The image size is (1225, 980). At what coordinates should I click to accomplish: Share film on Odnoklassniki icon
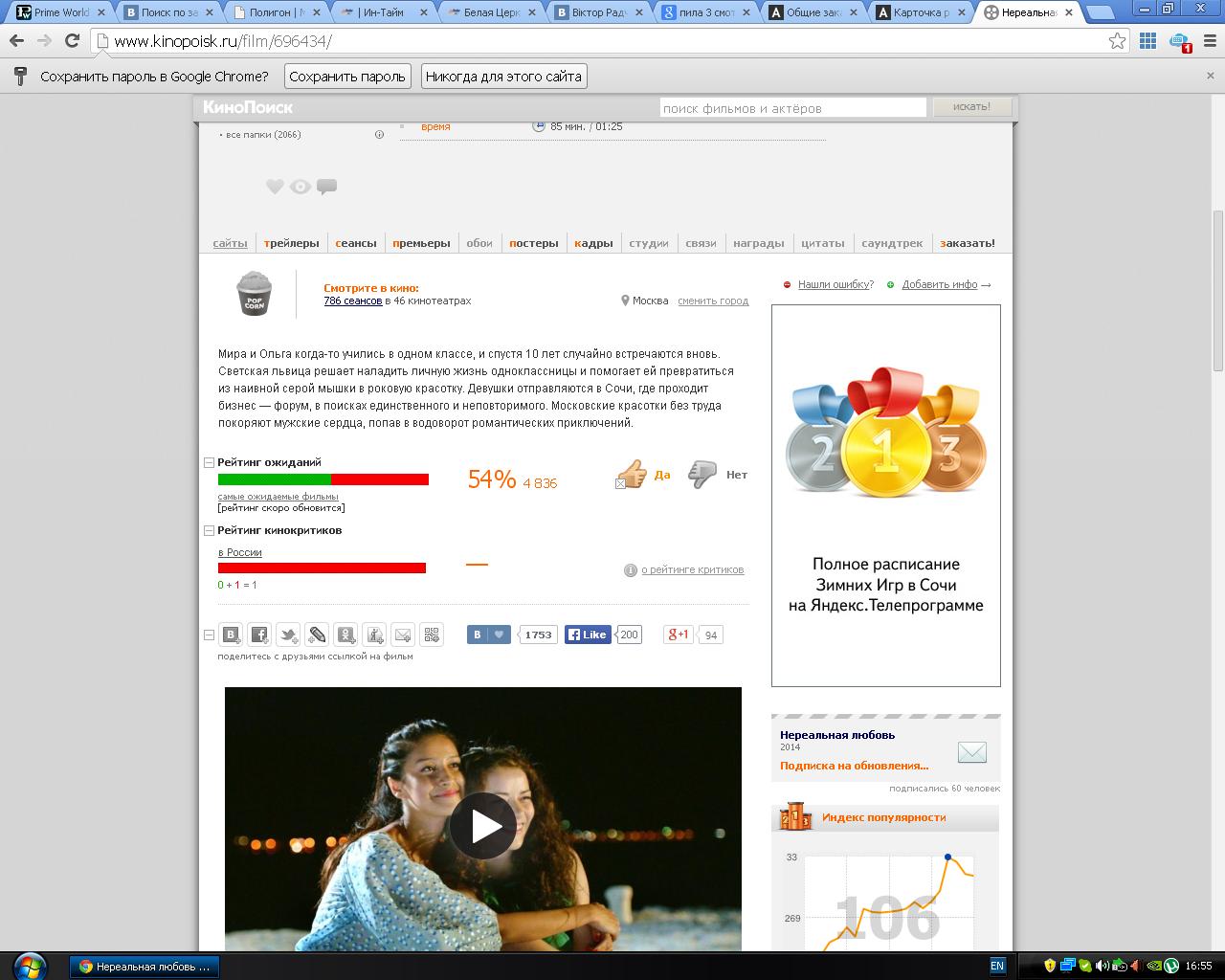[x=345, y=635]
